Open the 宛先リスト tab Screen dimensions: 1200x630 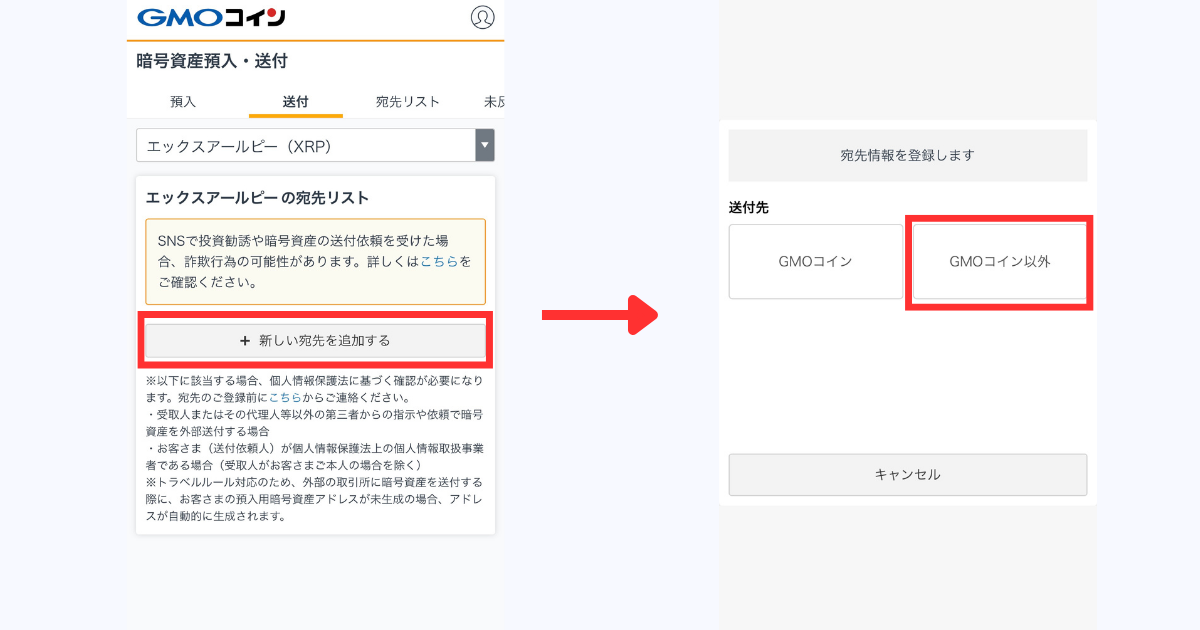point(408,101)
